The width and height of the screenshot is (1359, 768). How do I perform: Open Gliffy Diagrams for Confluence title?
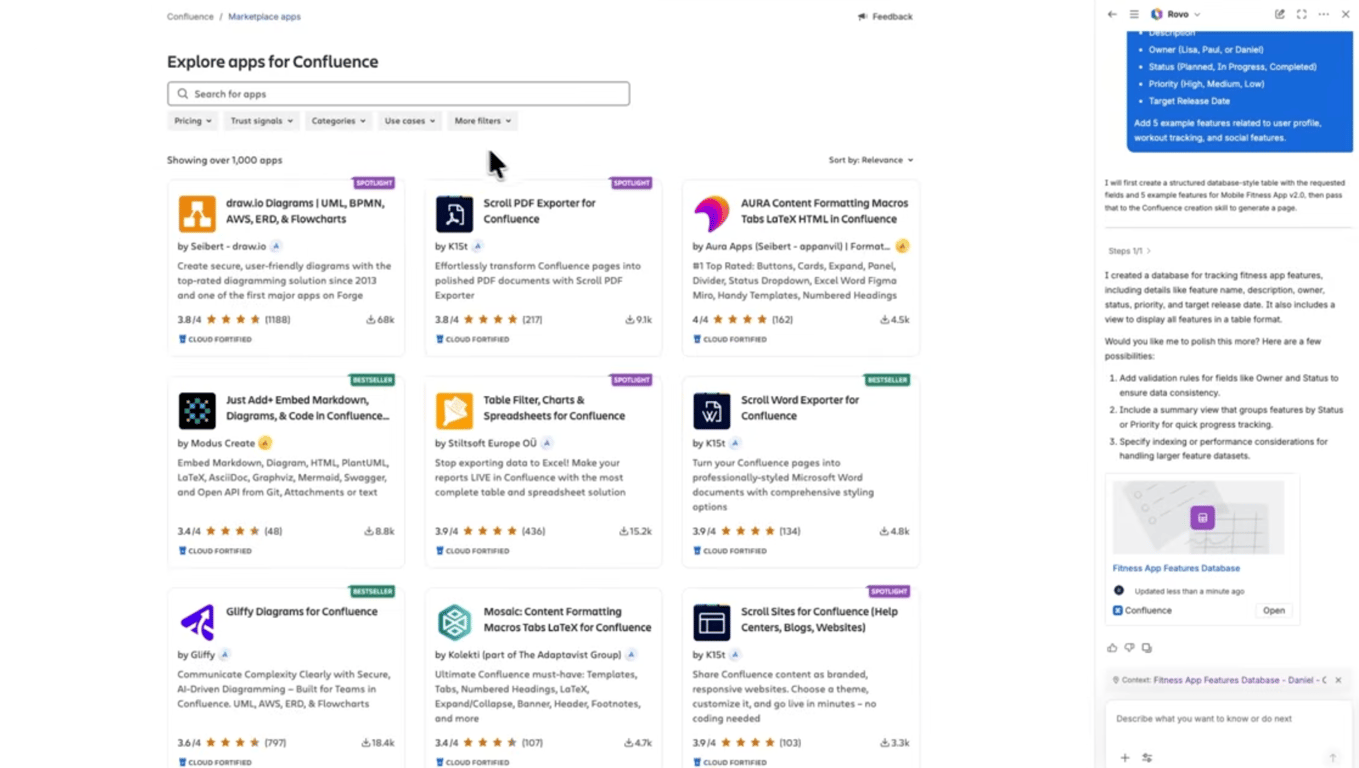(302, 612)
